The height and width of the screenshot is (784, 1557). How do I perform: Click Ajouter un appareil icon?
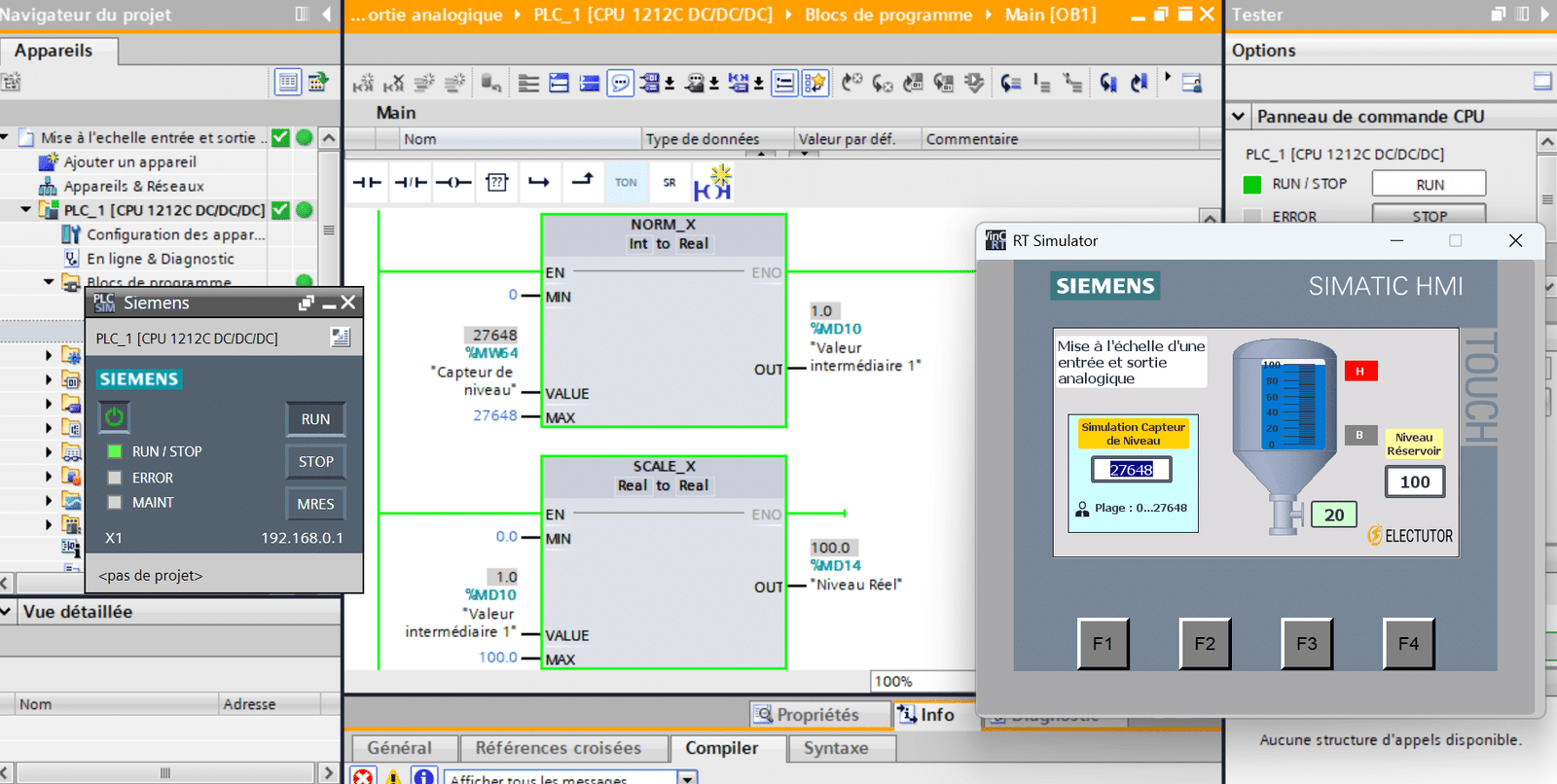pos(48,161)
